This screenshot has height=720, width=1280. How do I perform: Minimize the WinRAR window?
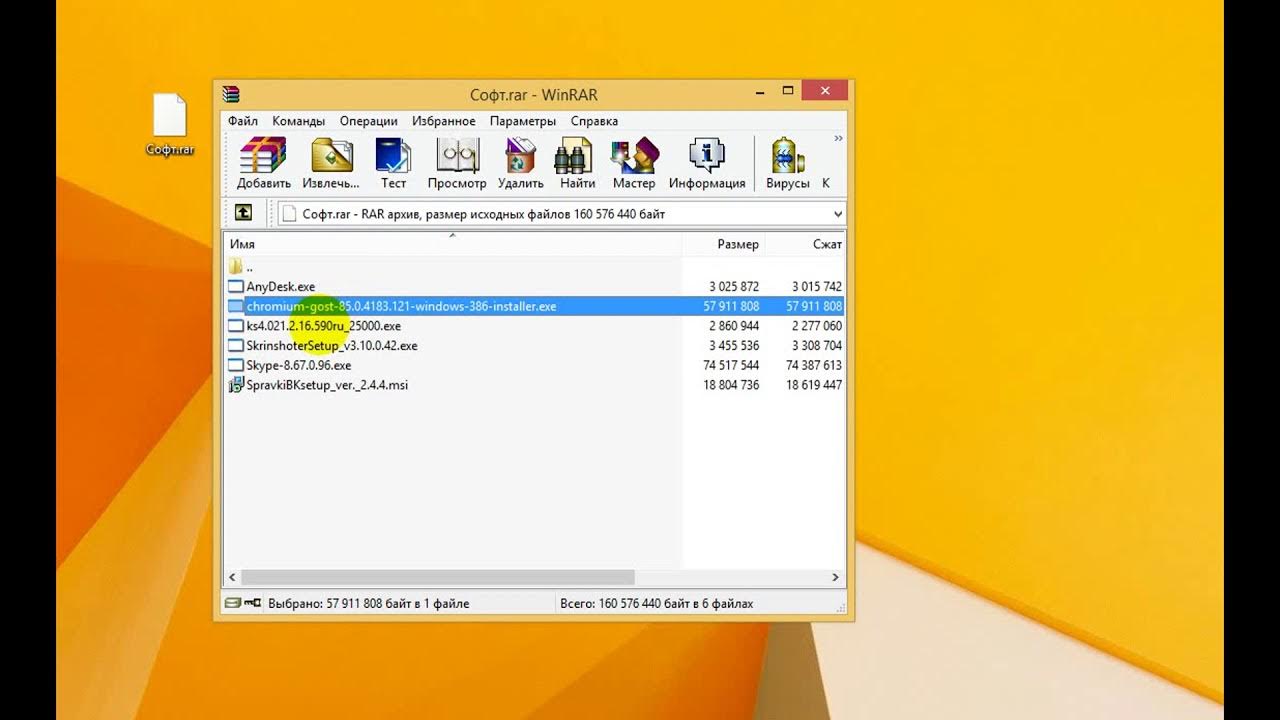click(761, 91)
